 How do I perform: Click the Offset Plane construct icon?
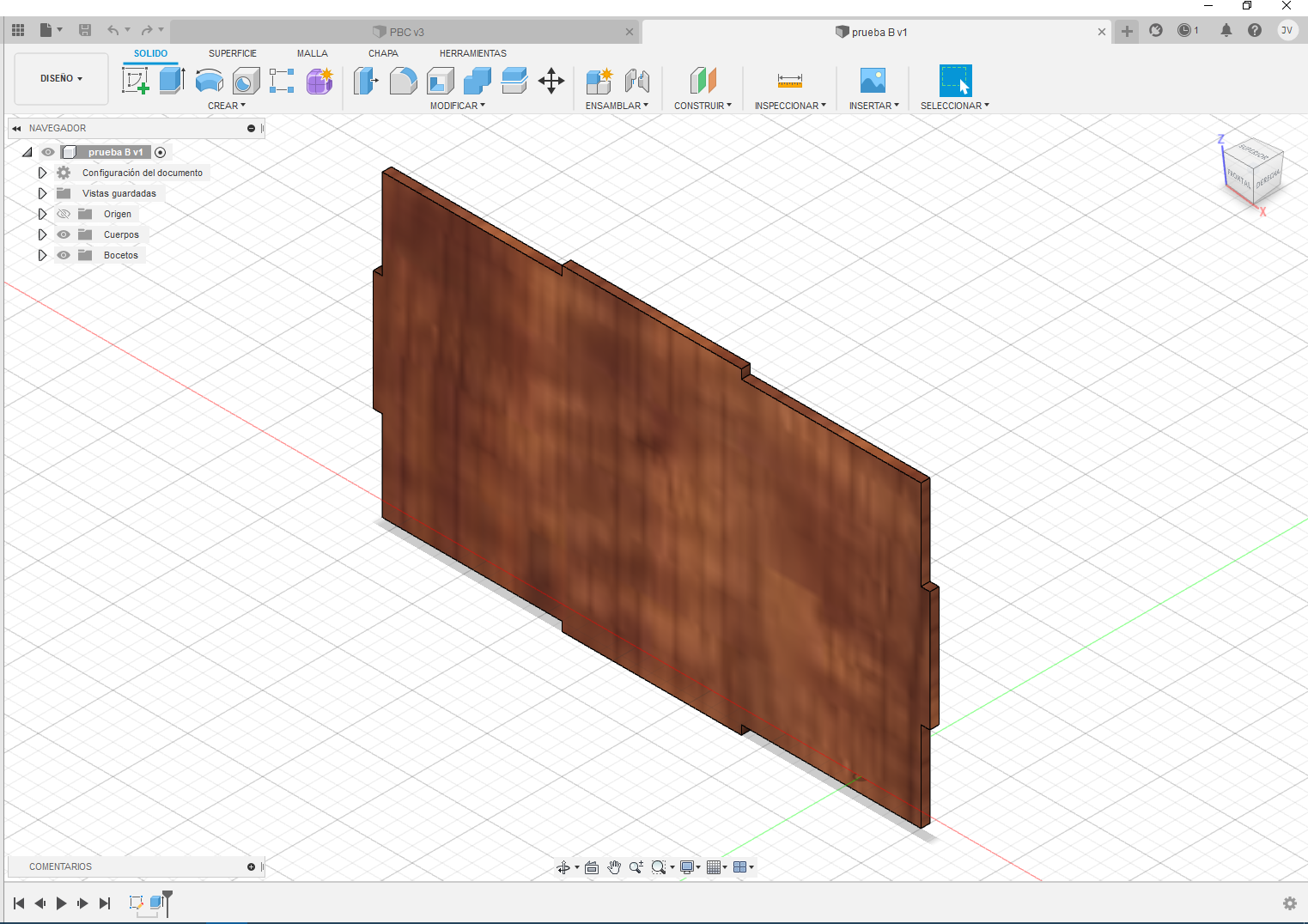[x=703, y=81]
